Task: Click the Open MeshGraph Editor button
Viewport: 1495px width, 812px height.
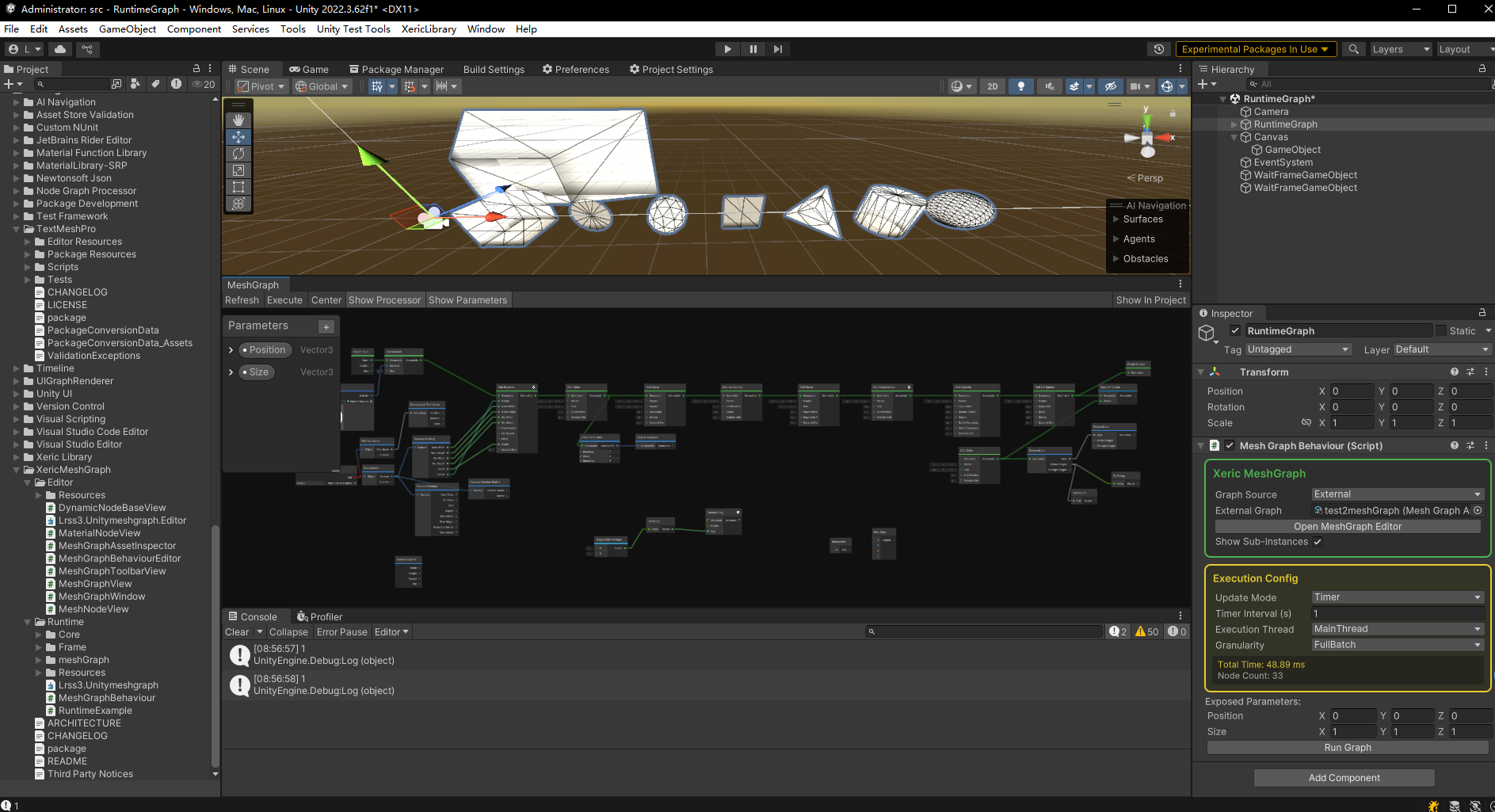Action: click(1348, 527)
